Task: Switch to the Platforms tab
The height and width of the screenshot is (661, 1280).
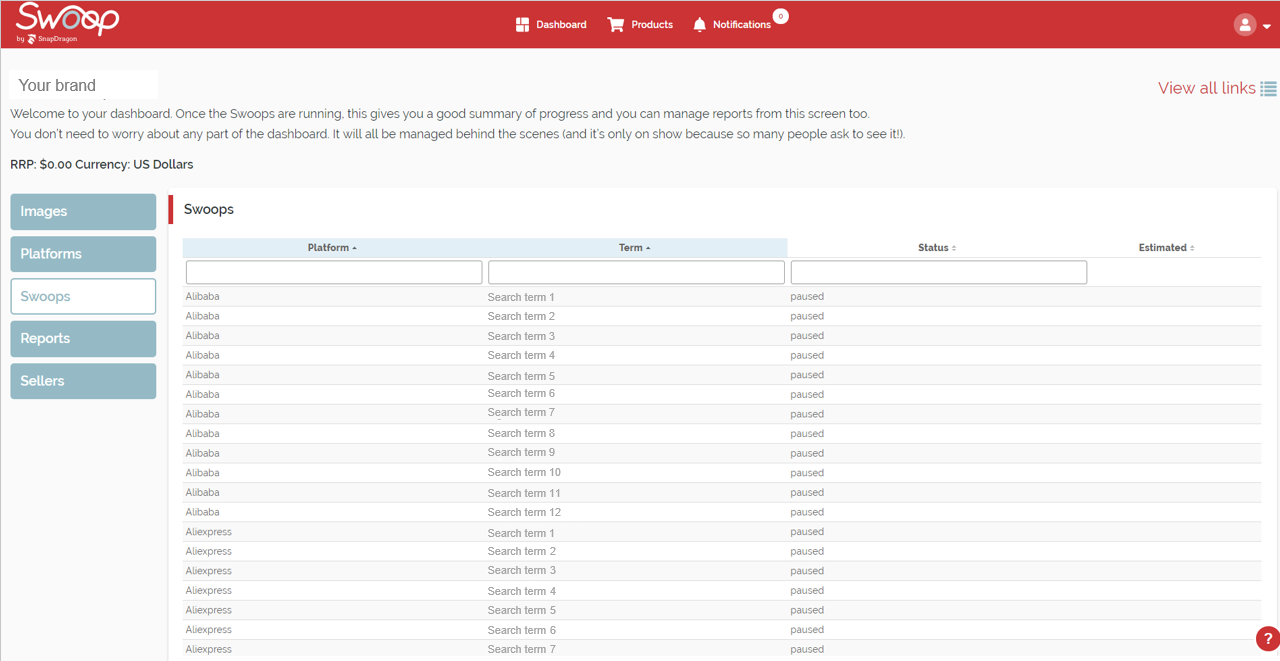Action: pyautogui.click(x=83, y=254)
